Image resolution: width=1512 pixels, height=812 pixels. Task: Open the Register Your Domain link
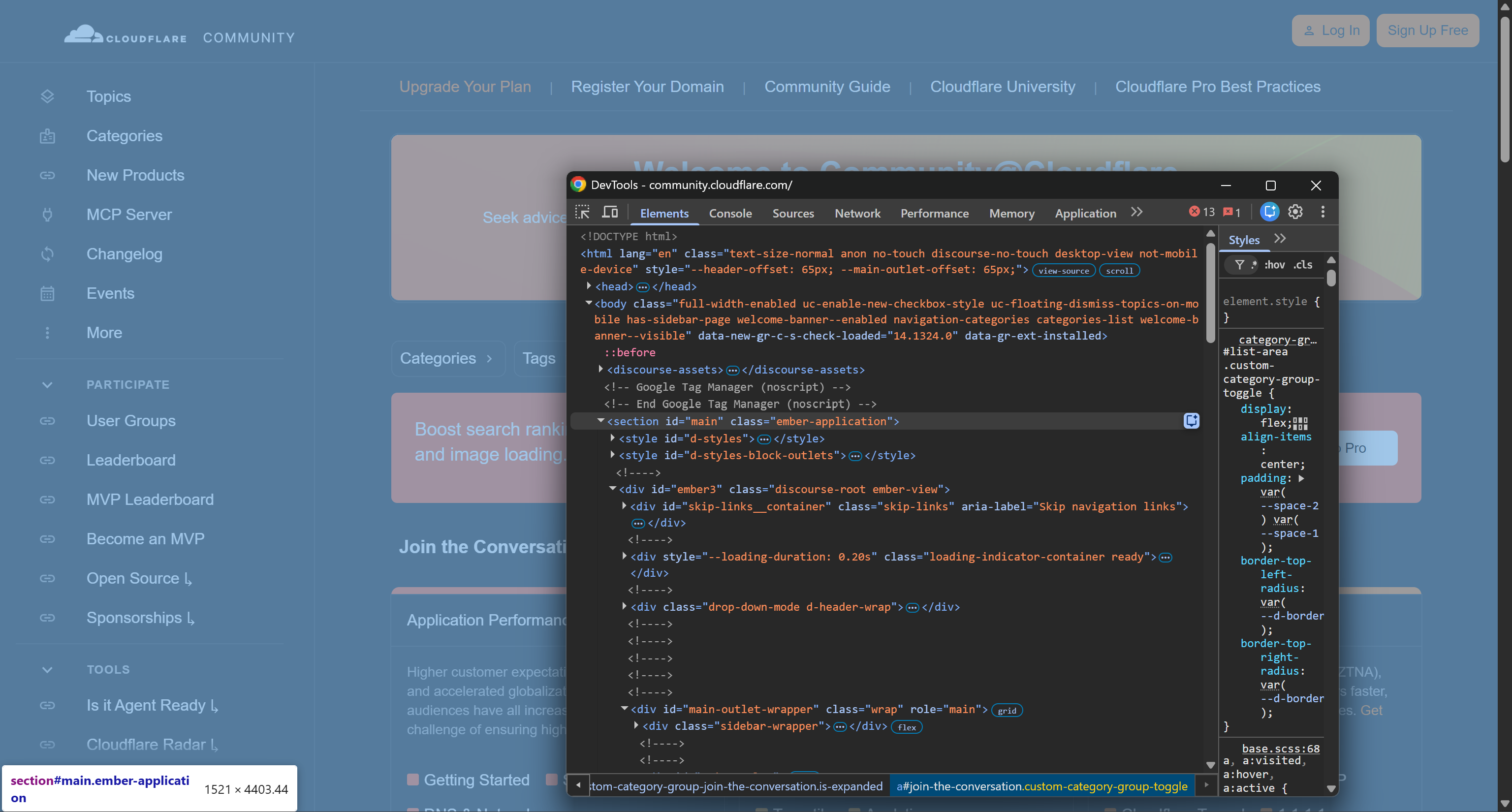click(x=647, y=86)
